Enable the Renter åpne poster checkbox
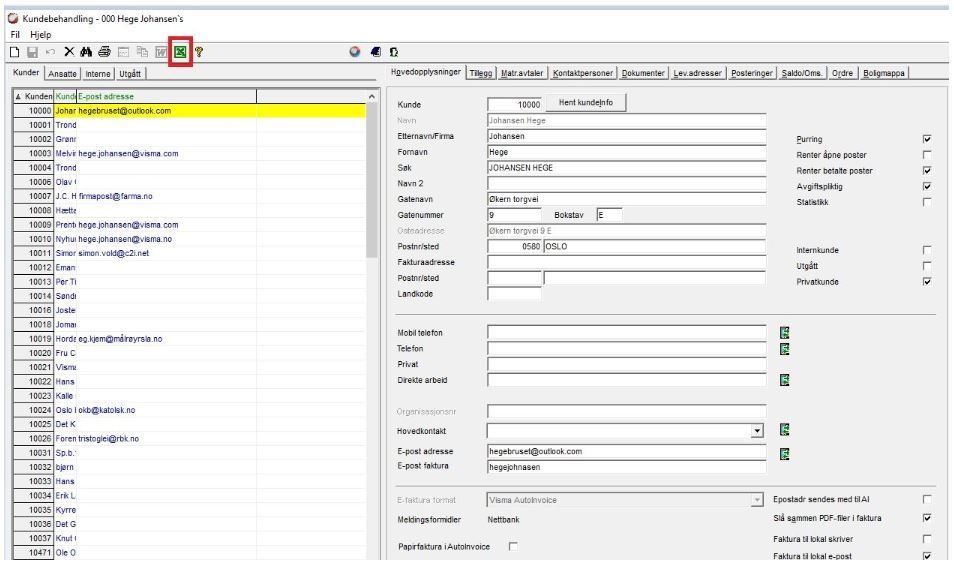The height and width of the screenshot is (568, 954). 927,155
